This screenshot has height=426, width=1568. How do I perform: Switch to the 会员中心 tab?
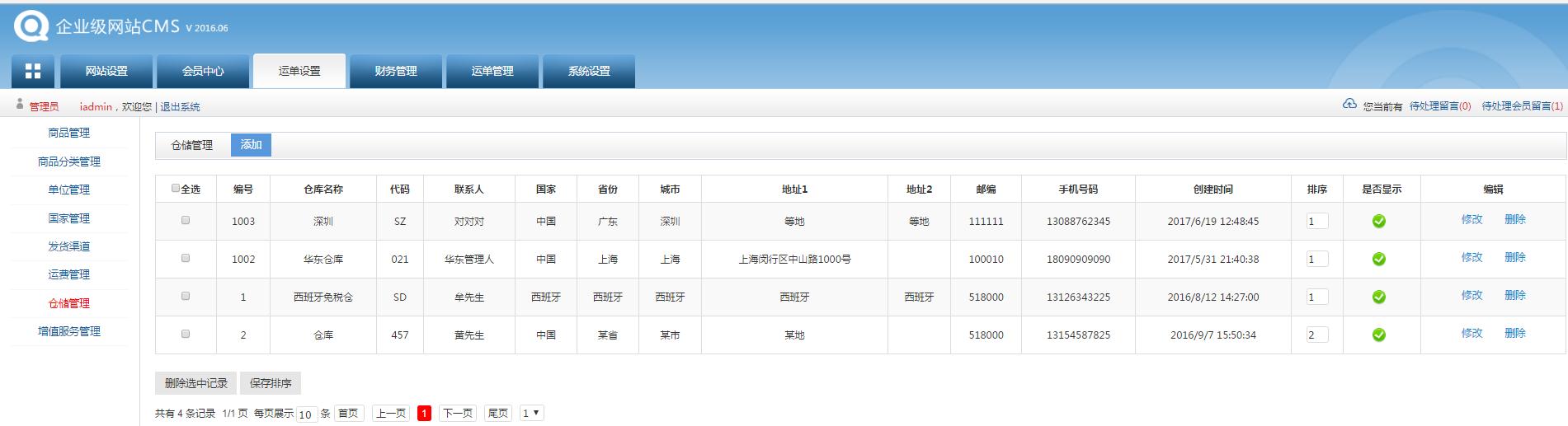(203, 72)
